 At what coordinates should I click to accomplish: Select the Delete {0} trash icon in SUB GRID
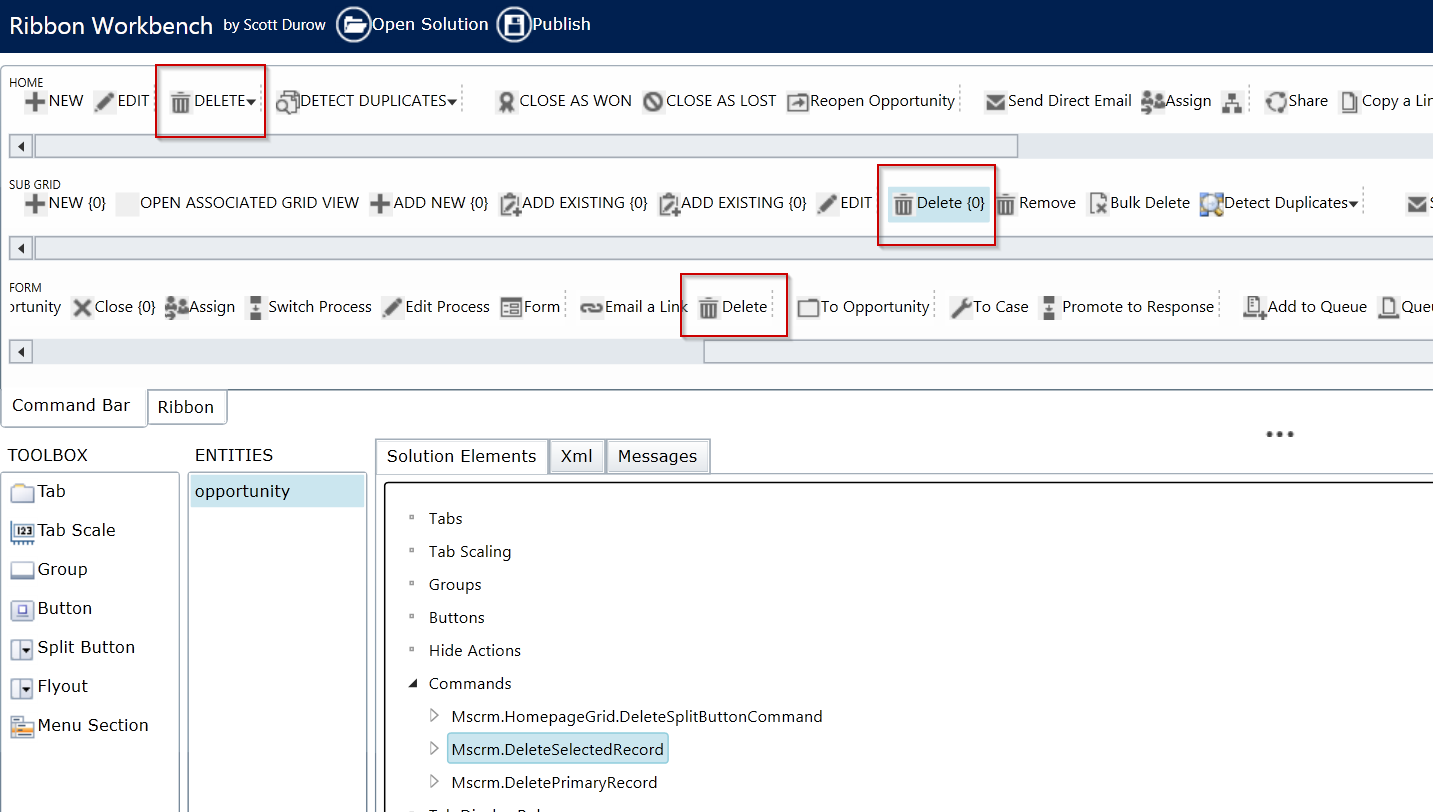tap(903, 204)
